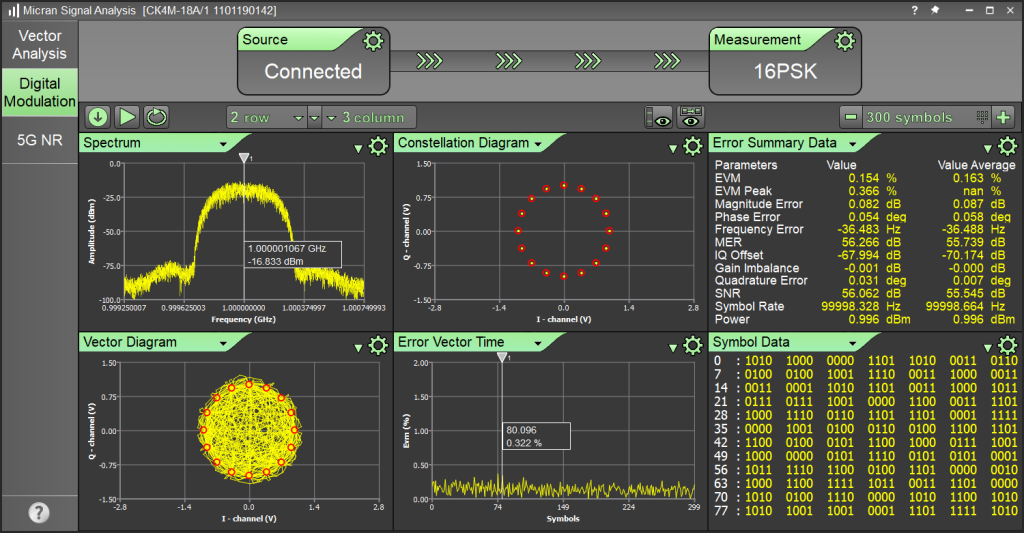The height and width of the screenshot is (533, 1024).
Task: Click the restart loop measurement button
Action: click(x=157, y=117)
